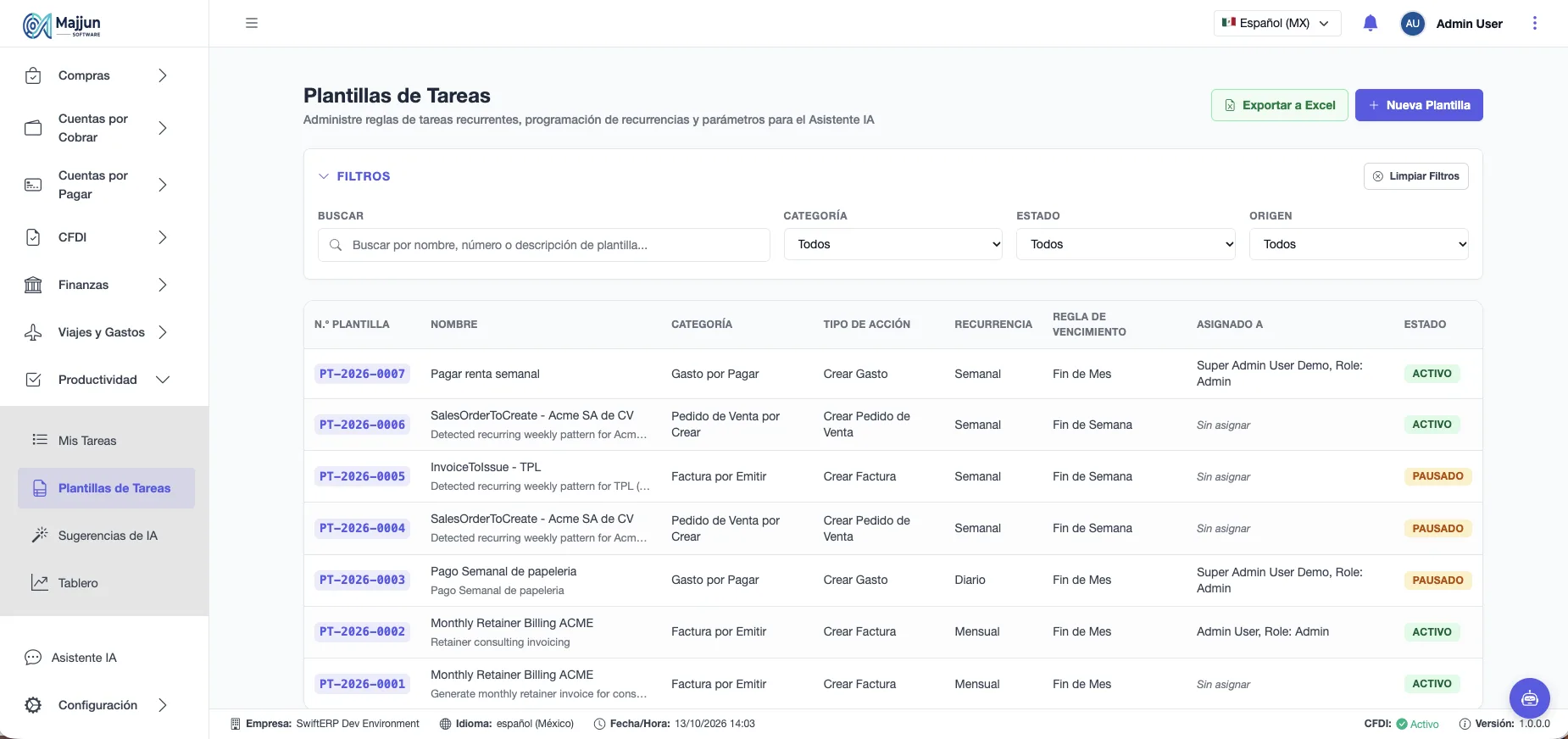
Task: Open template PT-2026-0003 link
Action: tap(362, 580)
